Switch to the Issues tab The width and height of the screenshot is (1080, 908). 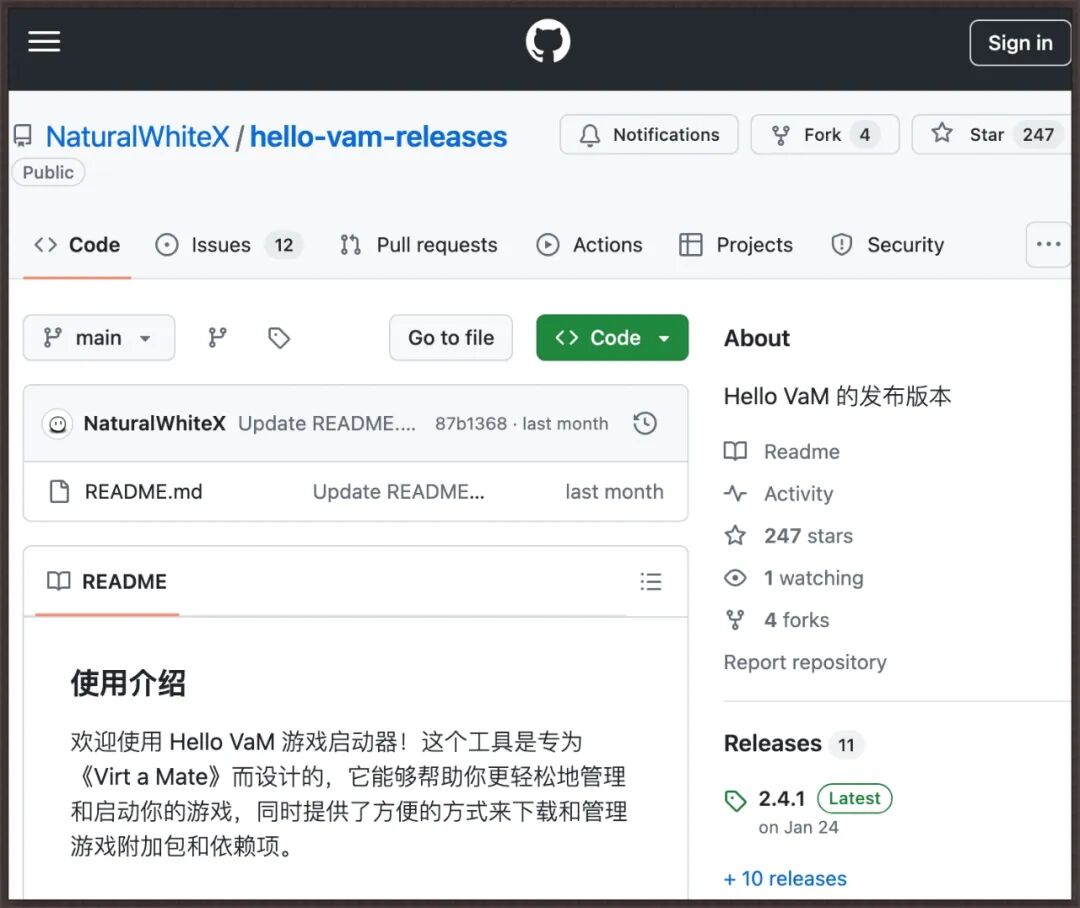(x=229, y=245)
